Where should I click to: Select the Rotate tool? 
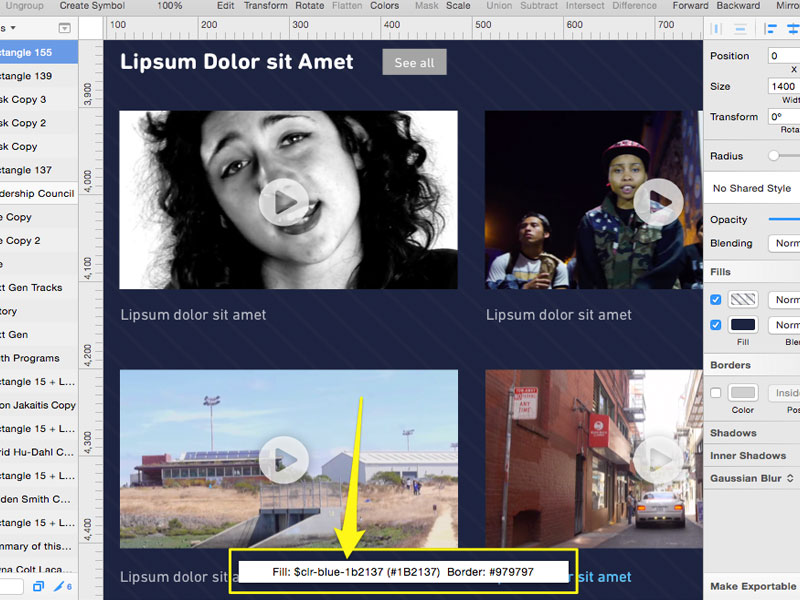[310, 6]
